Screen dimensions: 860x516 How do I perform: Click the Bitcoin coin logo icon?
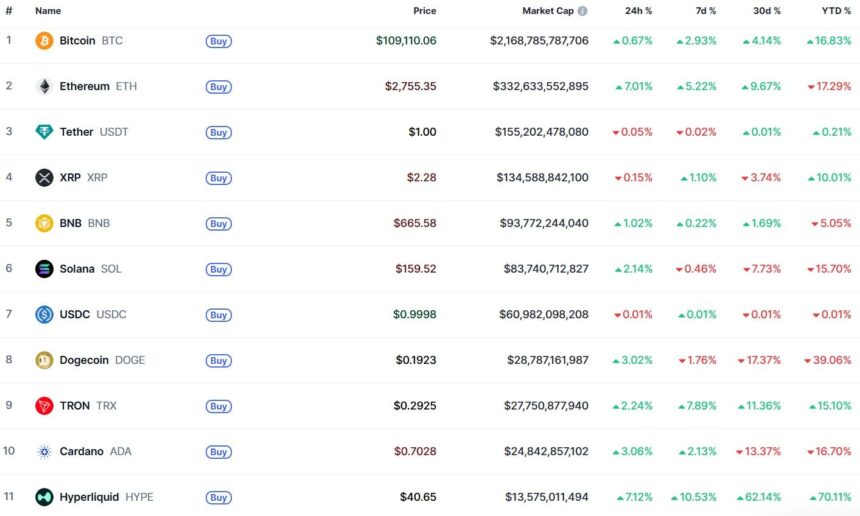tap(44, 41)
